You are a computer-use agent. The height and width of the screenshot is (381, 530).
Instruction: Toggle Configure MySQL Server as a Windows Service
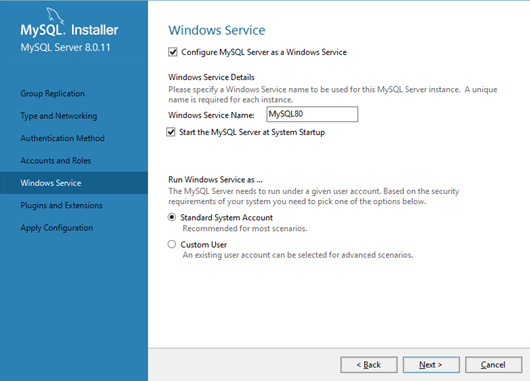(x=173, y=52)
